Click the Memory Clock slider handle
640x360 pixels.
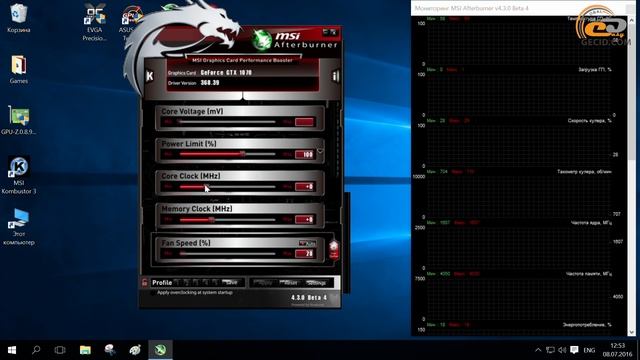pos(211,220)
